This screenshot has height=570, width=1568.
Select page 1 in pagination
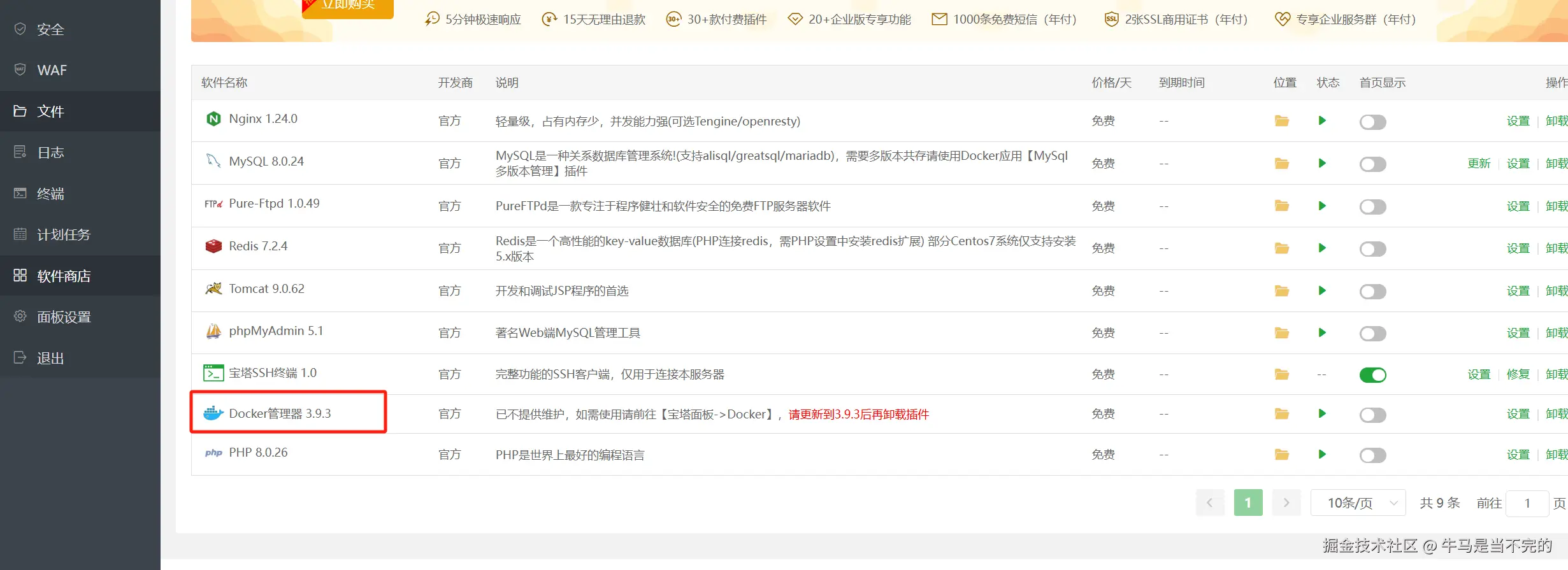(x=1248, y=503)
